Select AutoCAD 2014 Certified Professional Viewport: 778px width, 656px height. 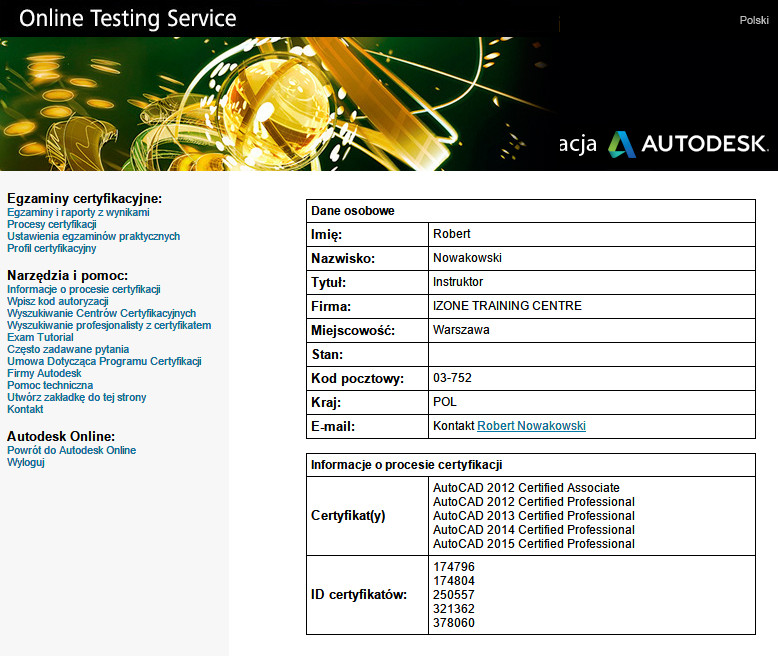pyautogui.click(x=534, y=530)
